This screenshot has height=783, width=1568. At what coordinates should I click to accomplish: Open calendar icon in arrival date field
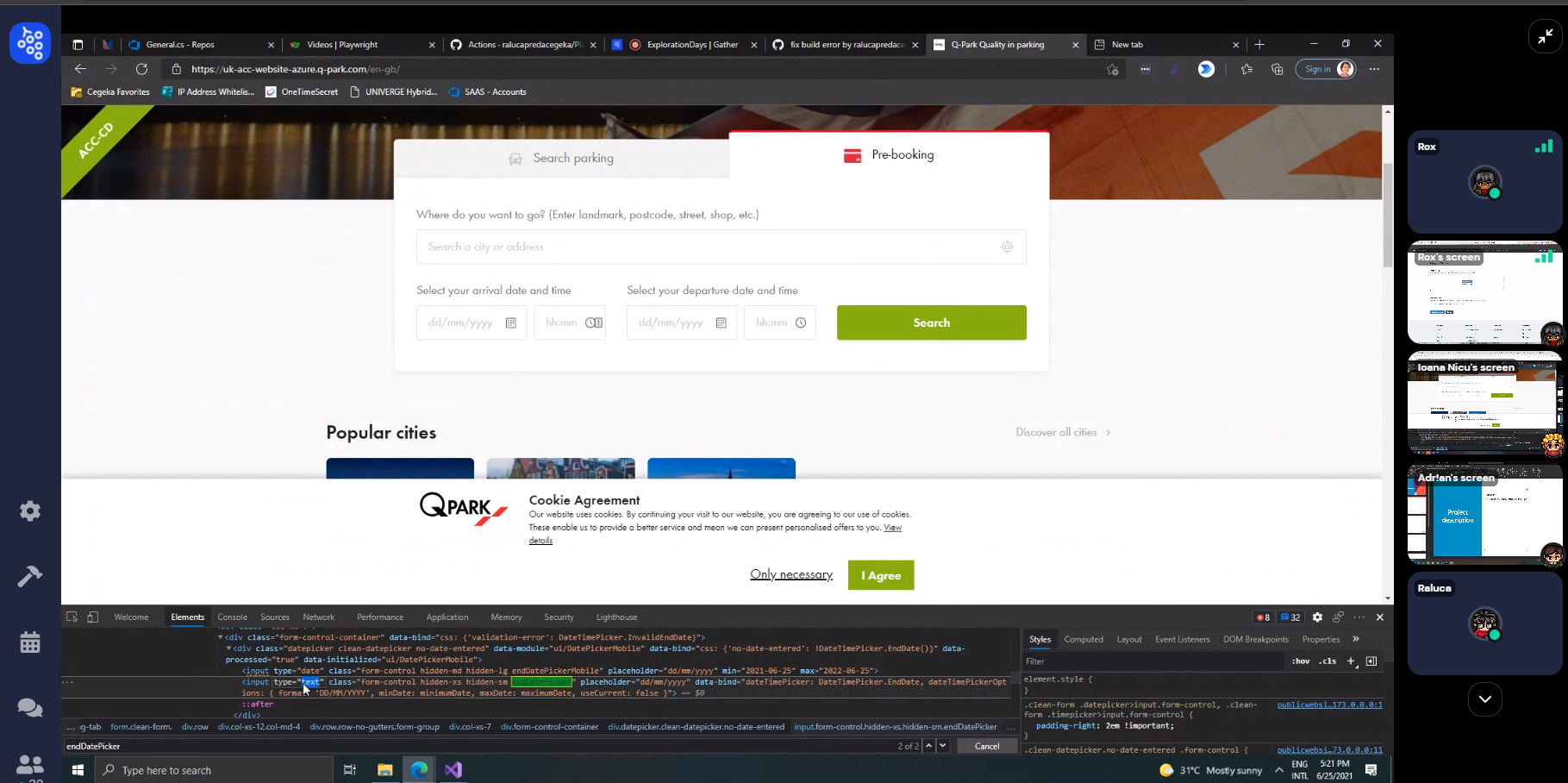(x=511, y=323)
